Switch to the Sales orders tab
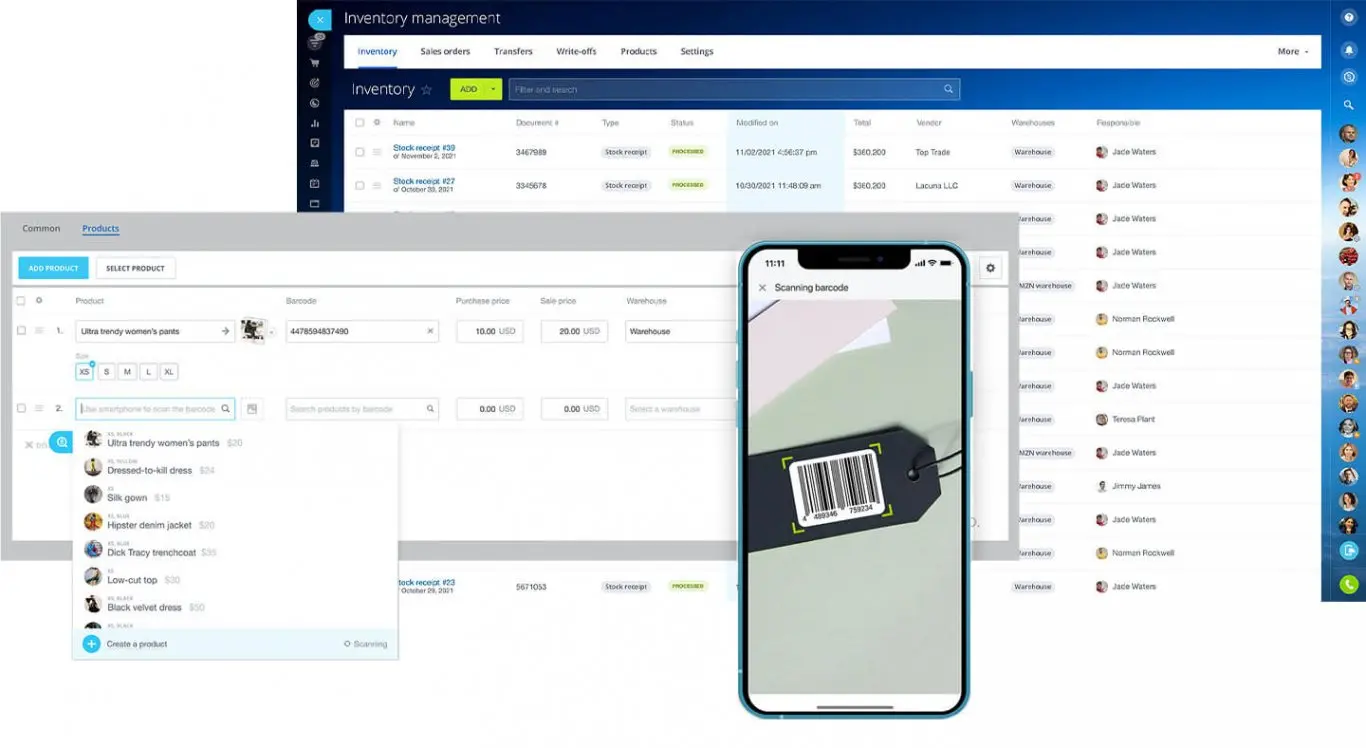 [445, 52]
